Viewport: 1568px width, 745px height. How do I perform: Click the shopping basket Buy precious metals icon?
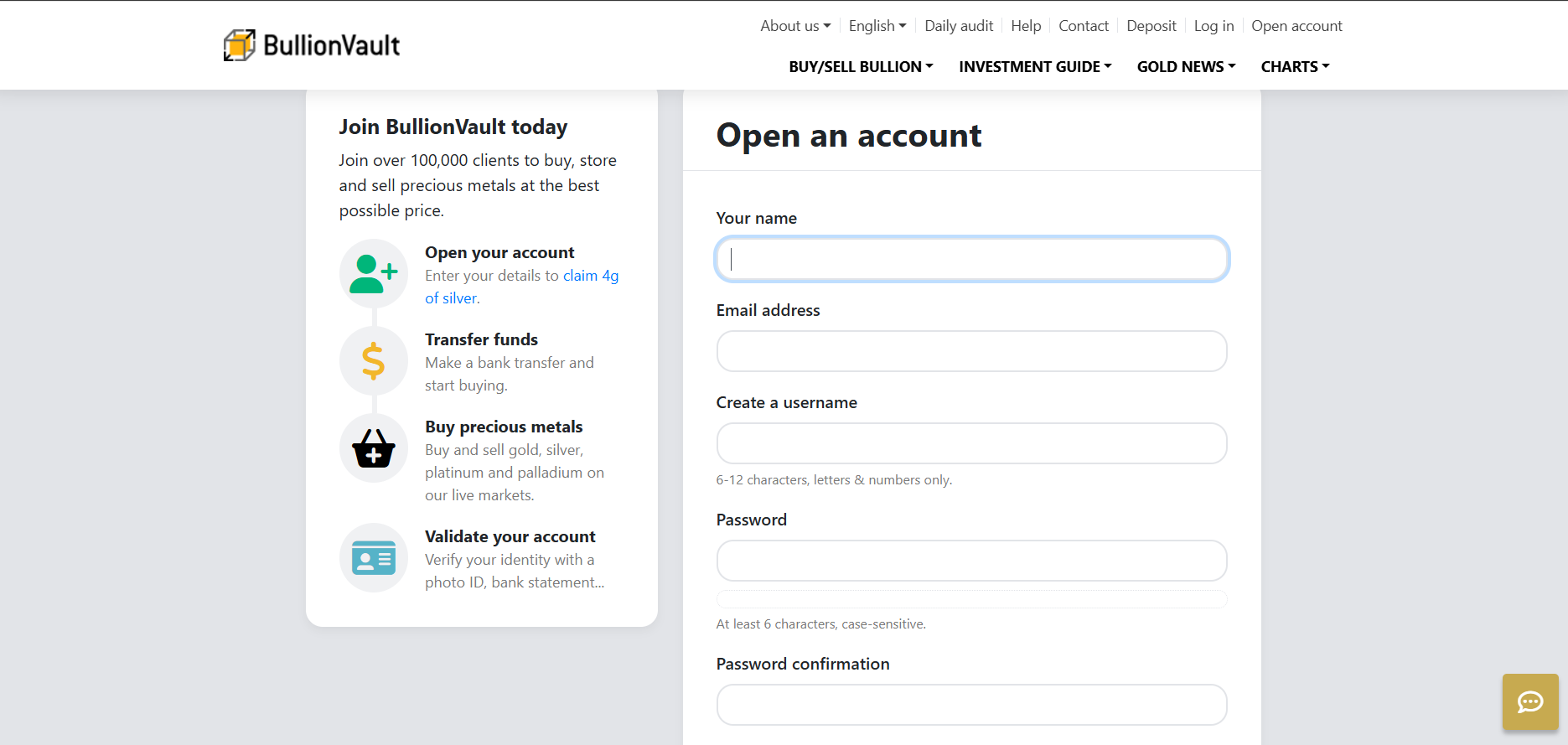click(x=374, y=448)
